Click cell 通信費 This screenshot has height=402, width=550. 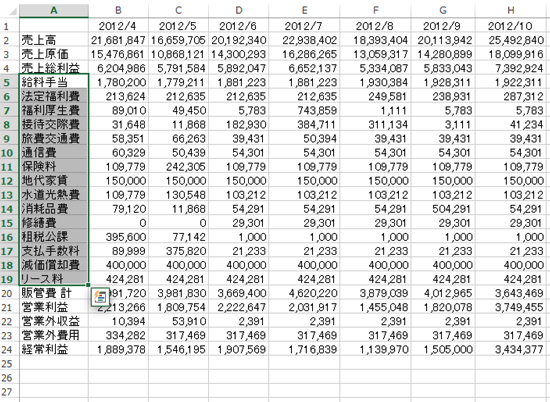click(54, 152)
